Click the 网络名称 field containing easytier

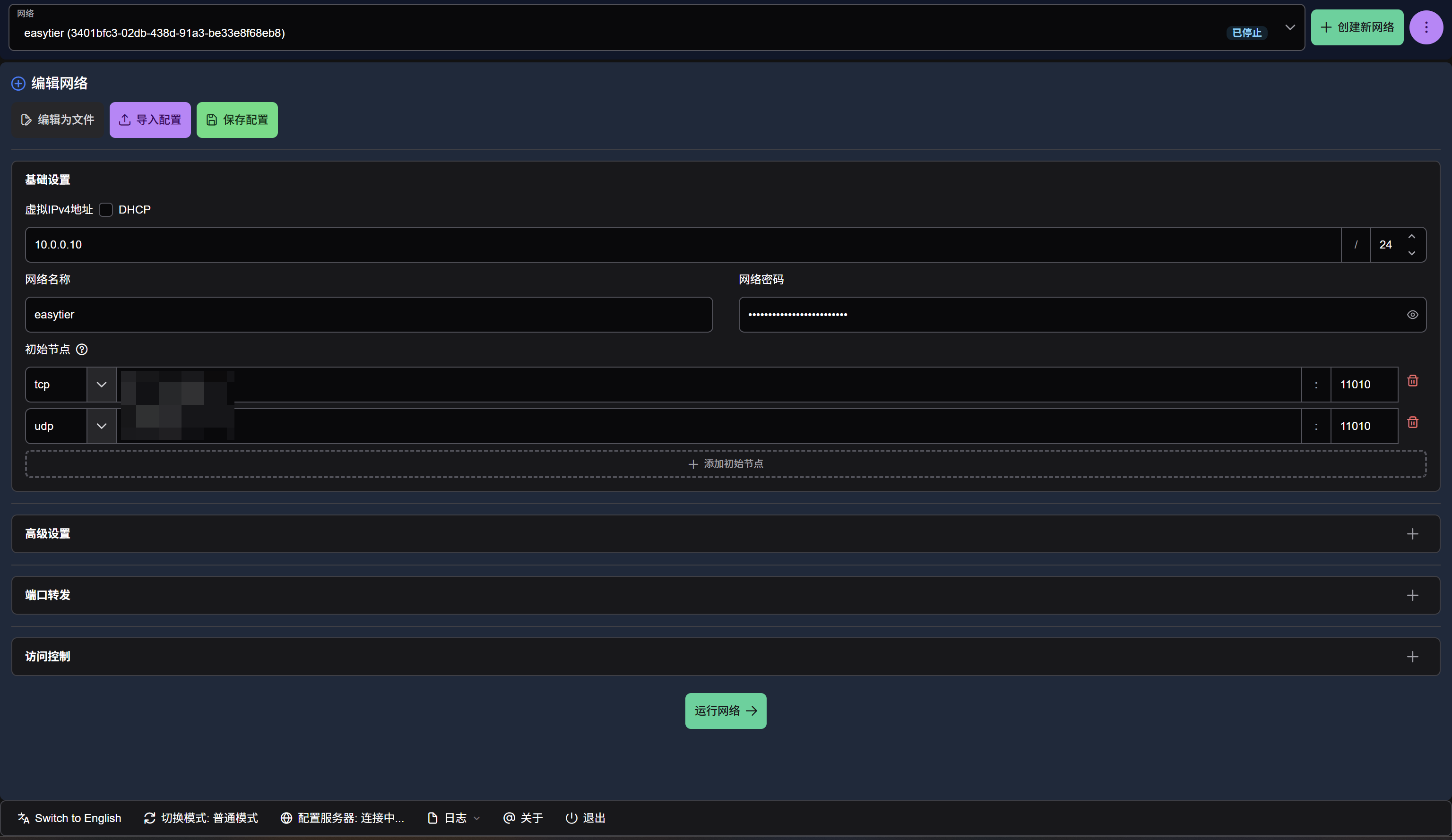point(369,314)
